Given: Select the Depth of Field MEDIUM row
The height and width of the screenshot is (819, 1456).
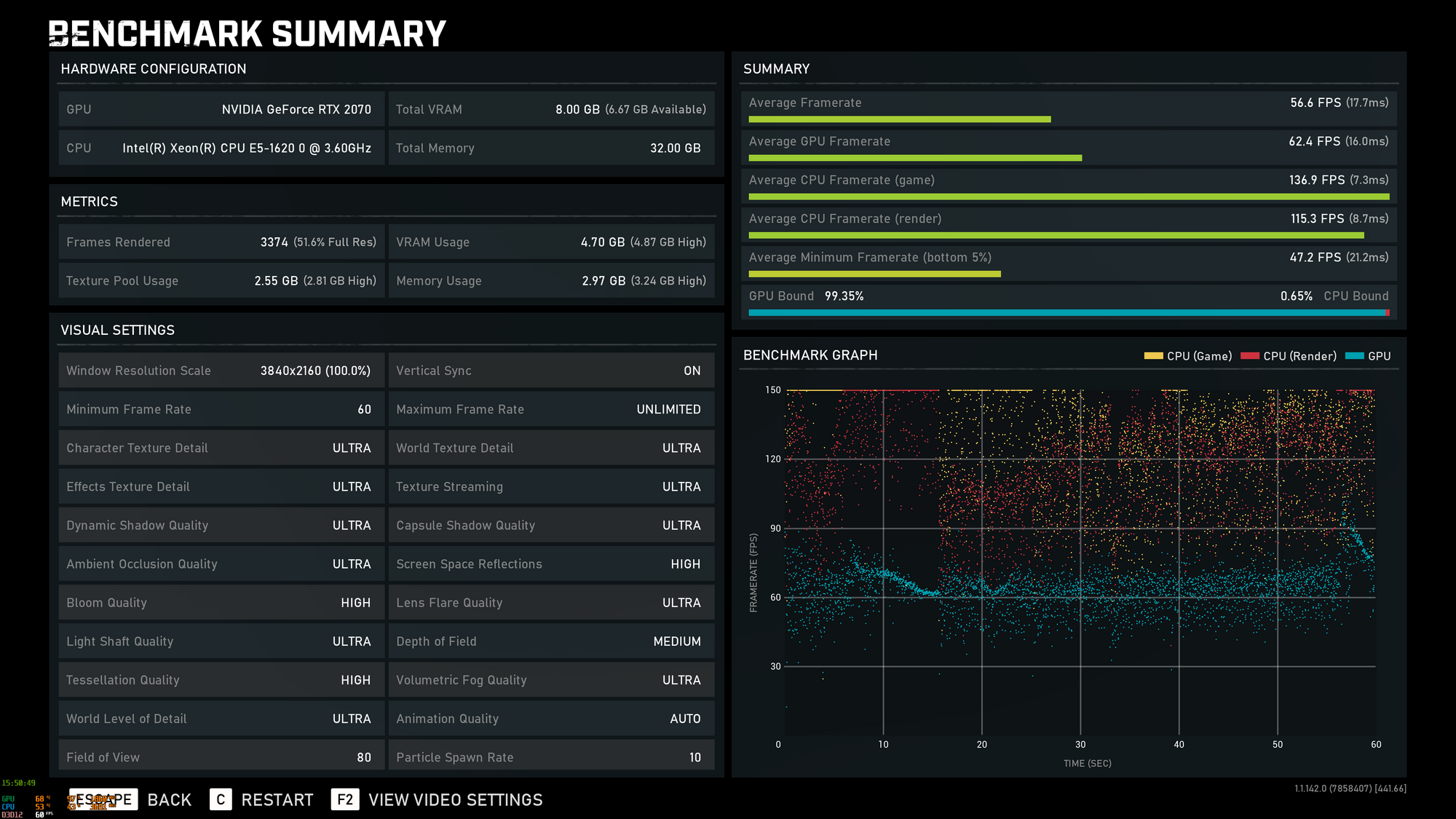Looking at the screenshot, I should point(550,641).
